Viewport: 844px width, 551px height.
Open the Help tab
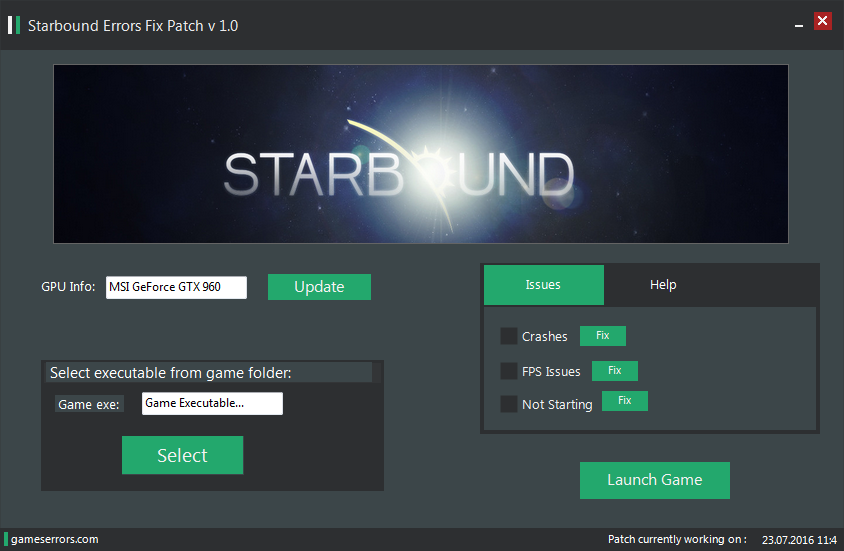663,285
